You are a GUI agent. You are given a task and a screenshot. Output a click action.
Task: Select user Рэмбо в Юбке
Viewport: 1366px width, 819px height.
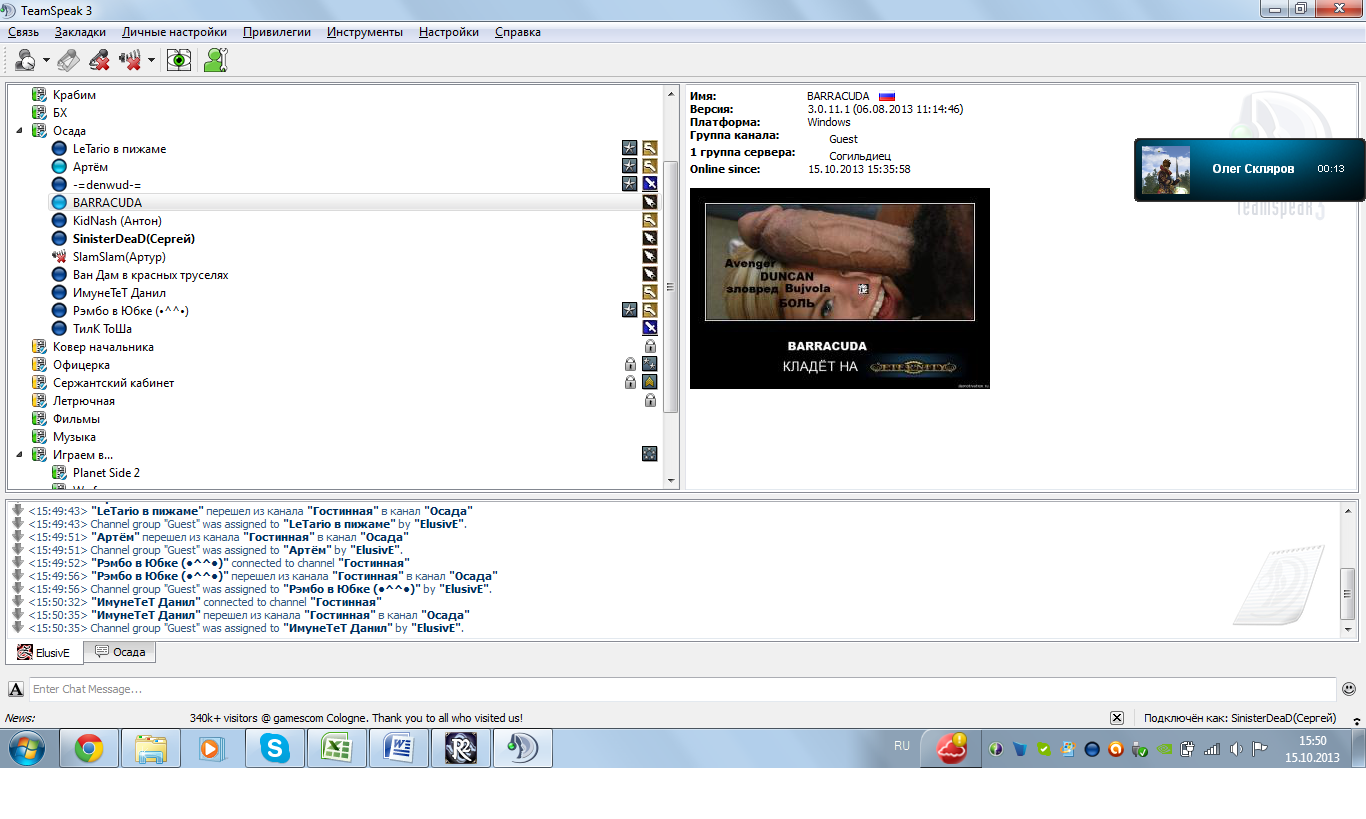click(131, 311)
